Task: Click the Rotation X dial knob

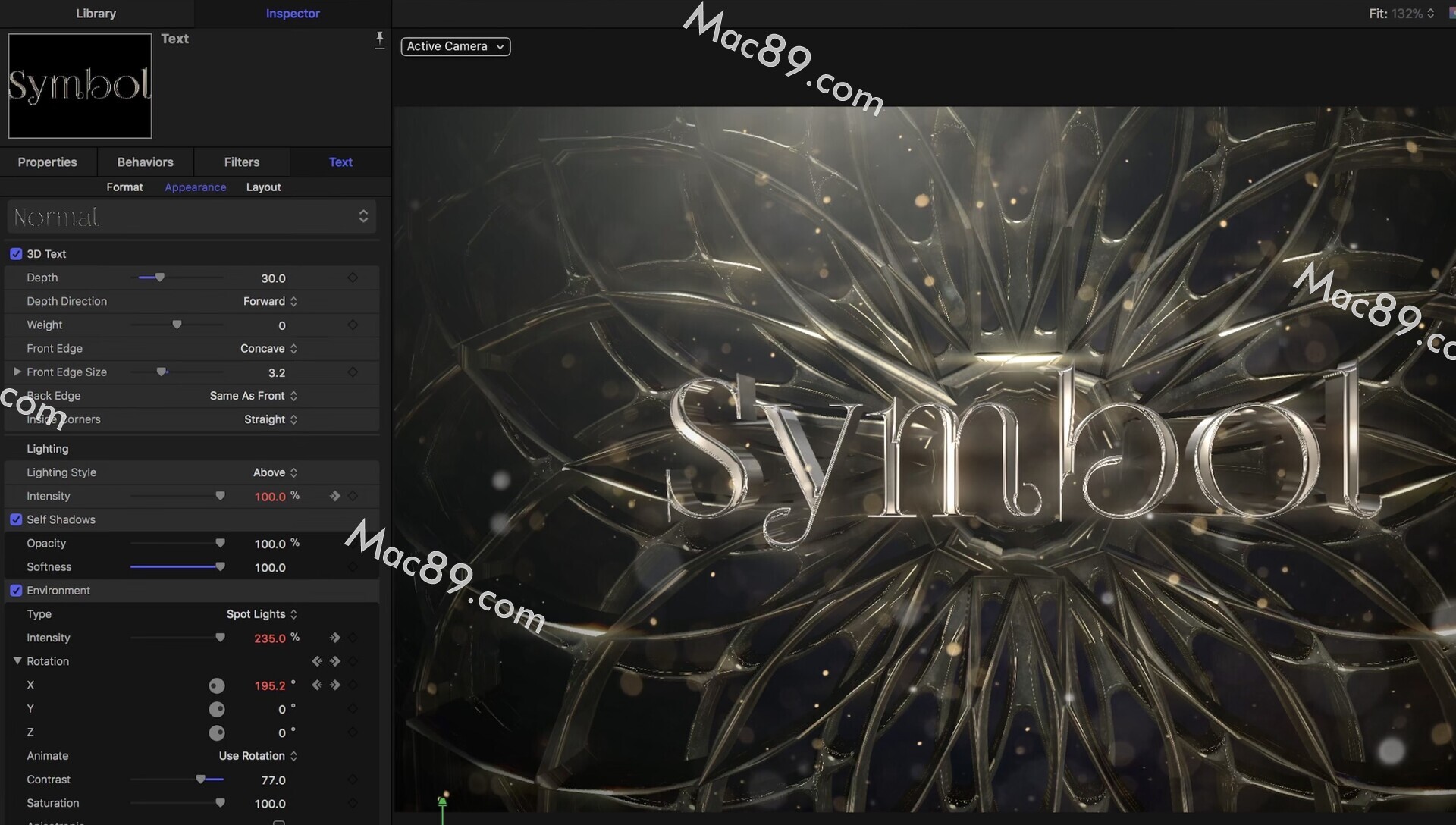Action: coord(217,686)
